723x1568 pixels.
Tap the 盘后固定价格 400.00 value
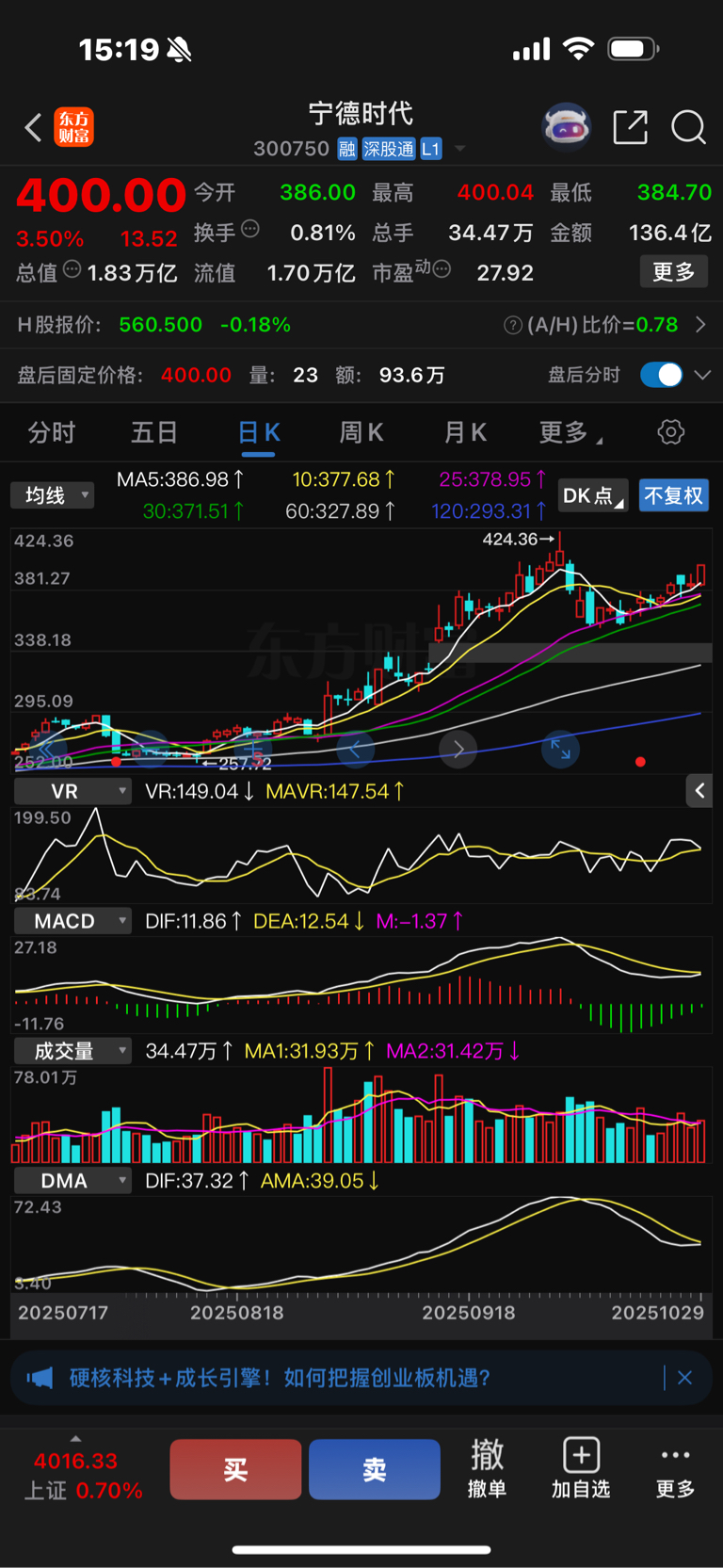196,375
